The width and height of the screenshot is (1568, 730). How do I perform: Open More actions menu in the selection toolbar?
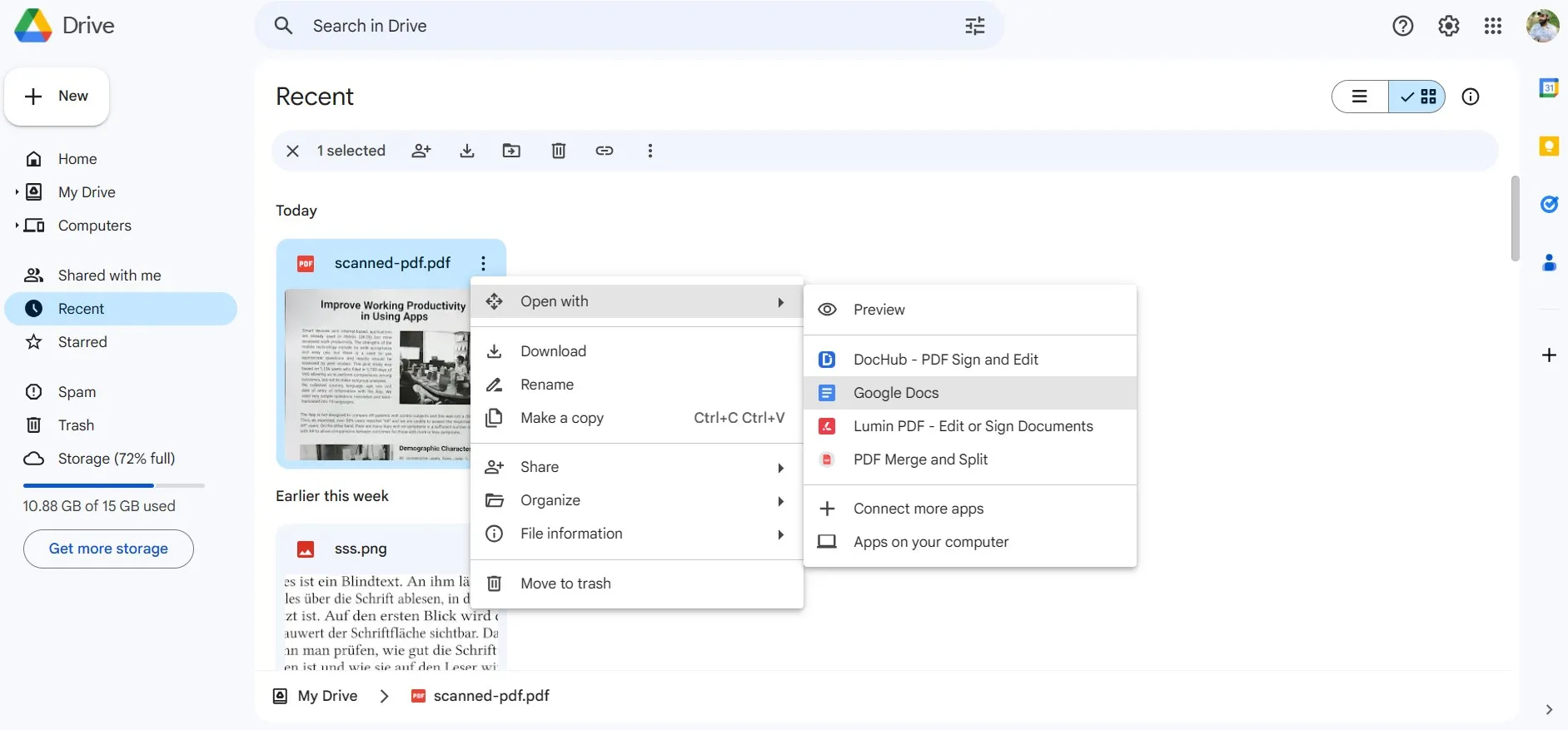[x=650, y=151]
